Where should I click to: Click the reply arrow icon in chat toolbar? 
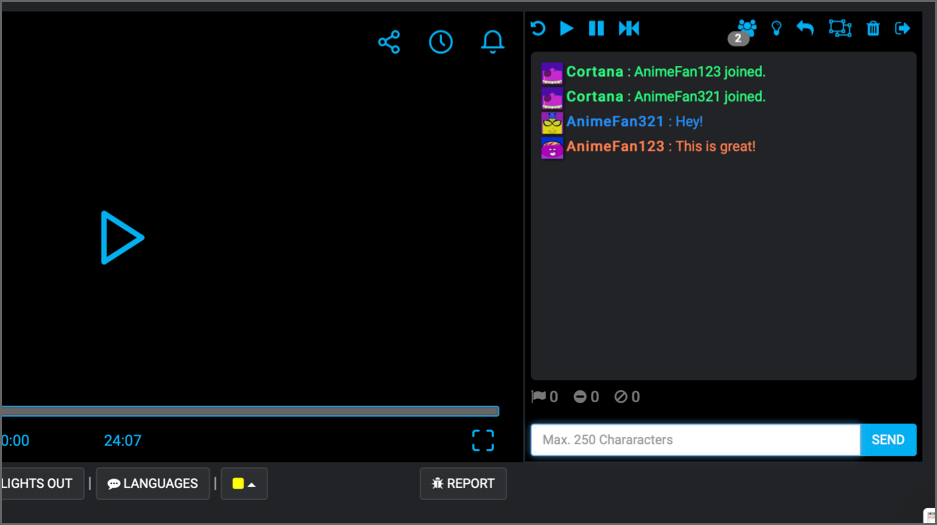point(806,28)
